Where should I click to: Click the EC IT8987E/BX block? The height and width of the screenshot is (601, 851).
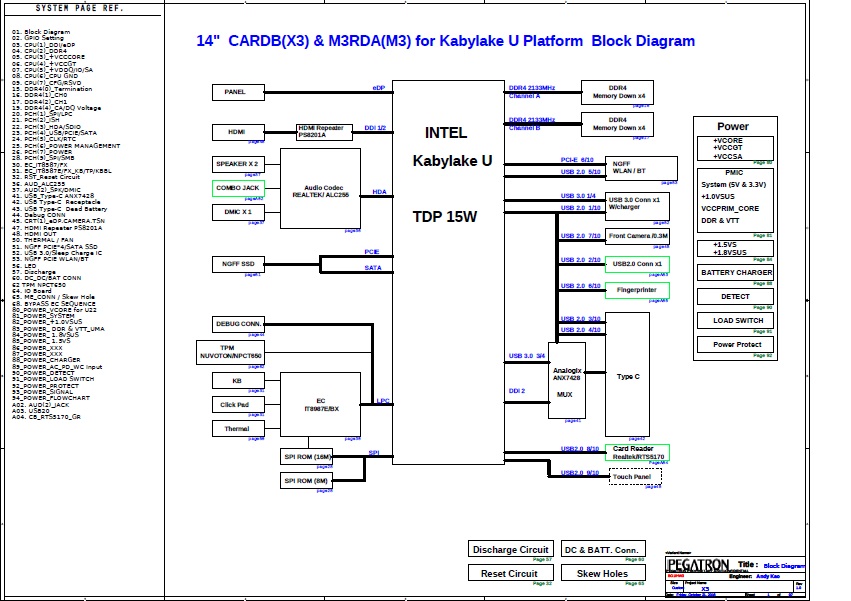point(320,404)
